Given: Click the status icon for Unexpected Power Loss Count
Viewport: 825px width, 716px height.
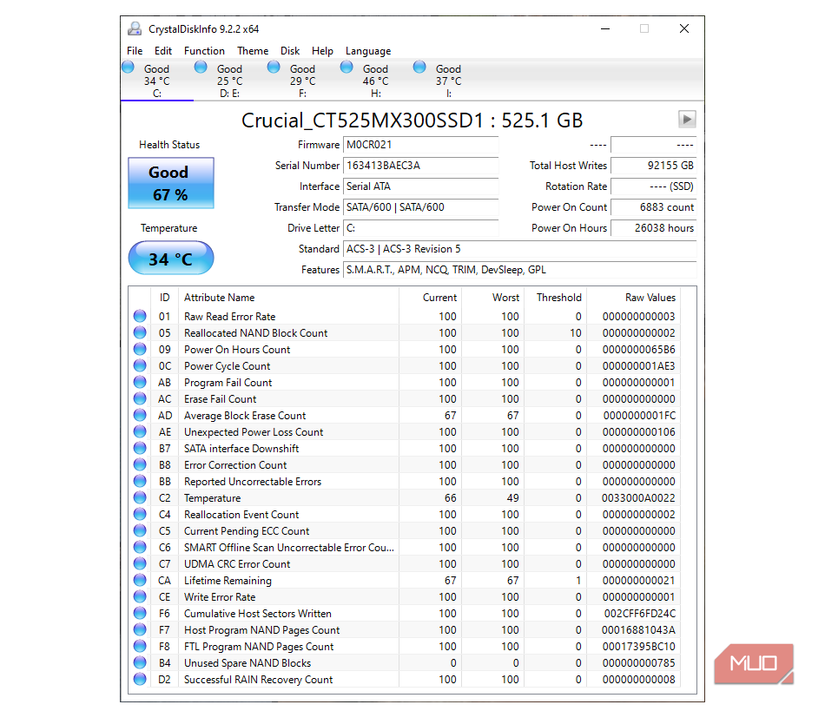Looking at the screenshot, I should click(140, 431).
